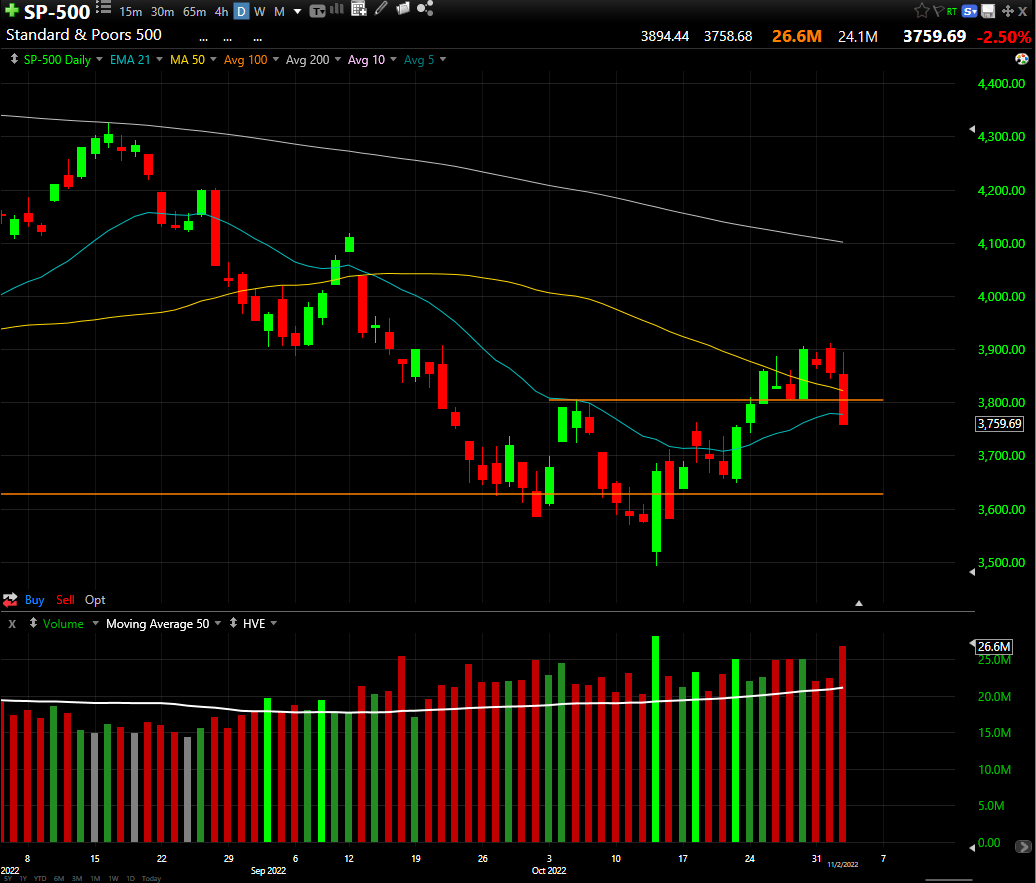
Task: Click the -2.50% change value
Action: (x=1004, y=37)
